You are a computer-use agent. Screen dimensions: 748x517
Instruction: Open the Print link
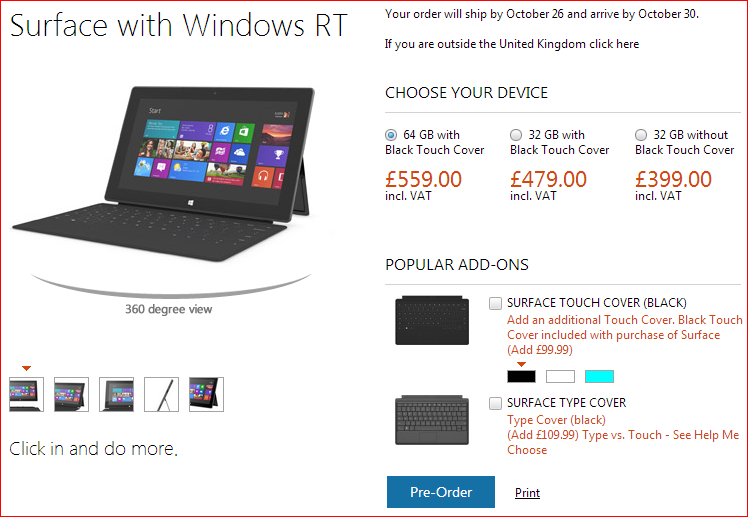point(527,493)
